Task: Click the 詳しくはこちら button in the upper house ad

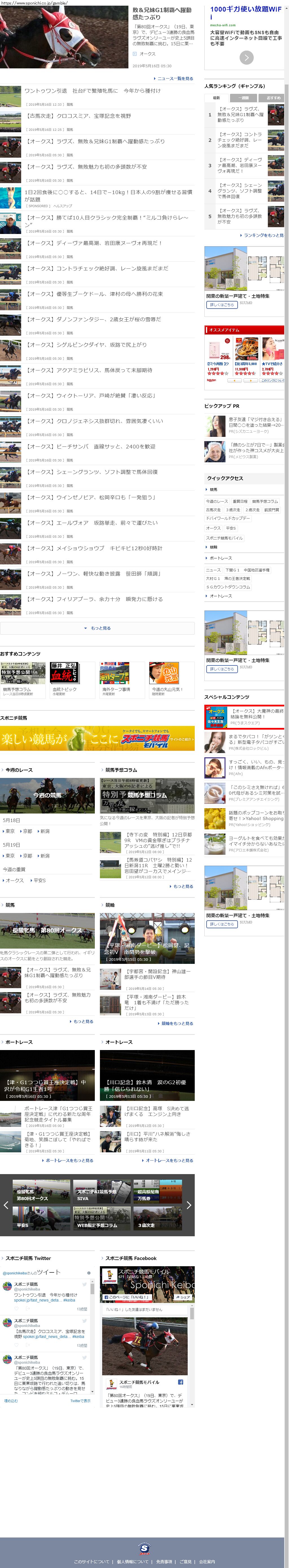Action: tap(222, 304)
